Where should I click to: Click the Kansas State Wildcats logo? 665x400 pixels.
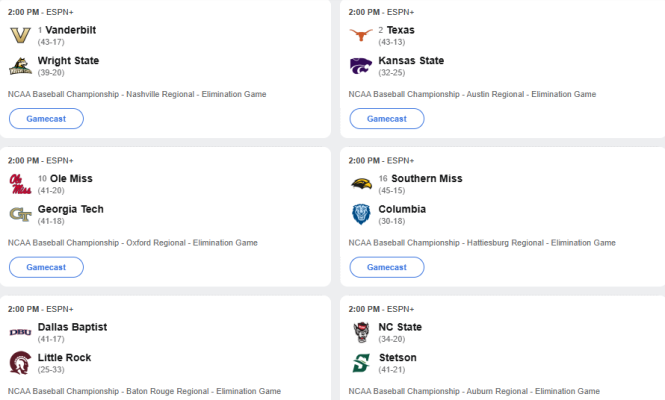(361, 66)
